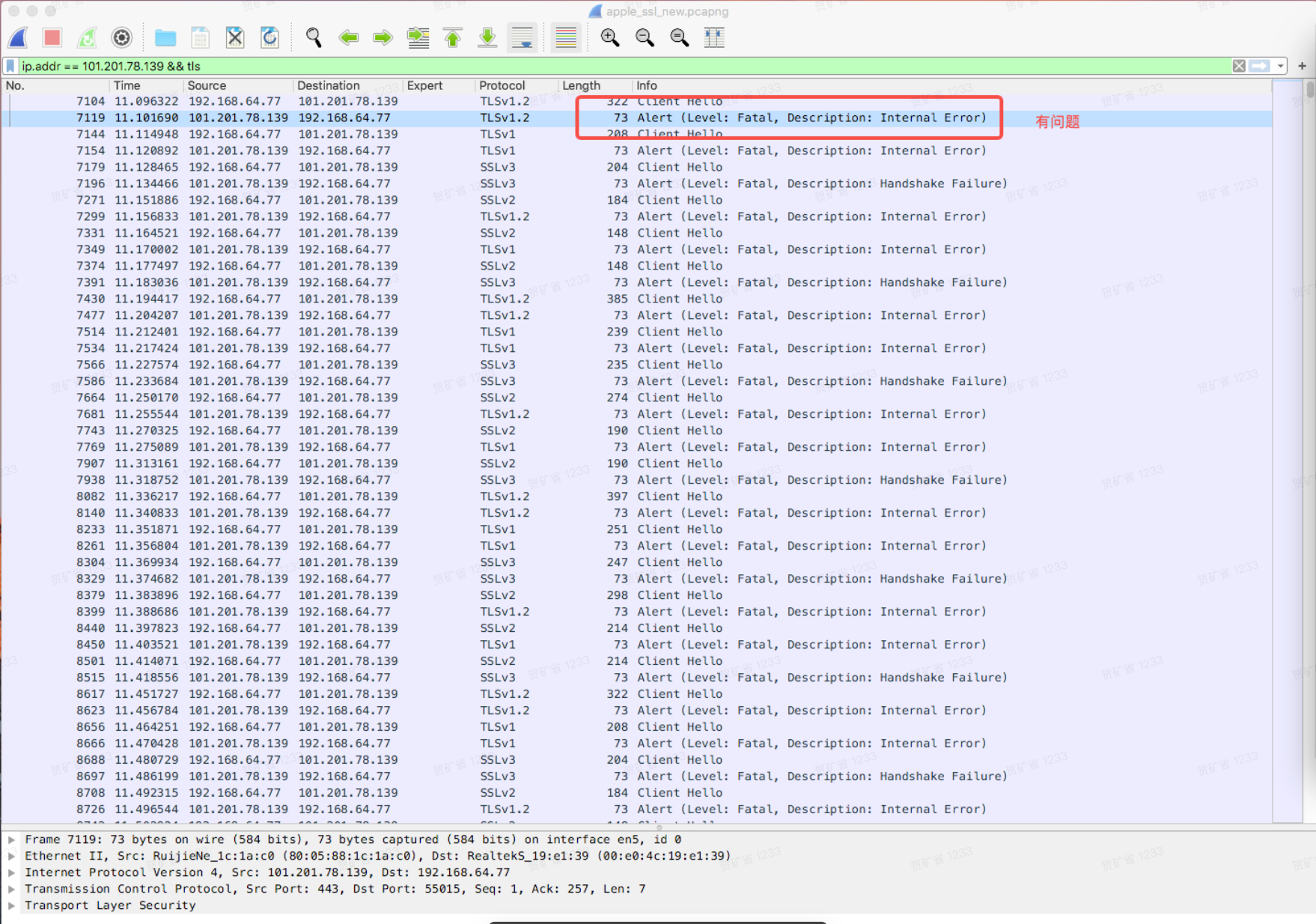
Task: Apply the display filter arrow
Action: 1260,66
